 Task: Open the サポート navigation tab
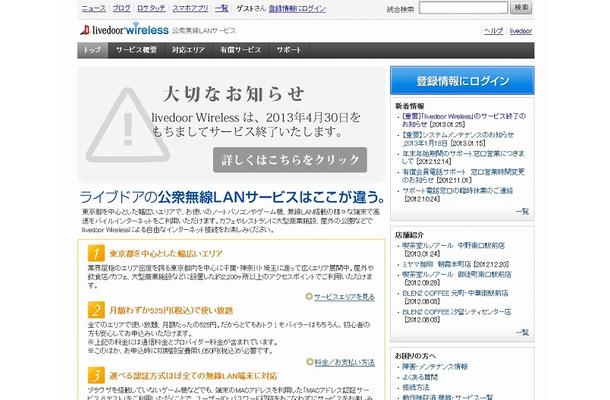(x=289, y=50)
